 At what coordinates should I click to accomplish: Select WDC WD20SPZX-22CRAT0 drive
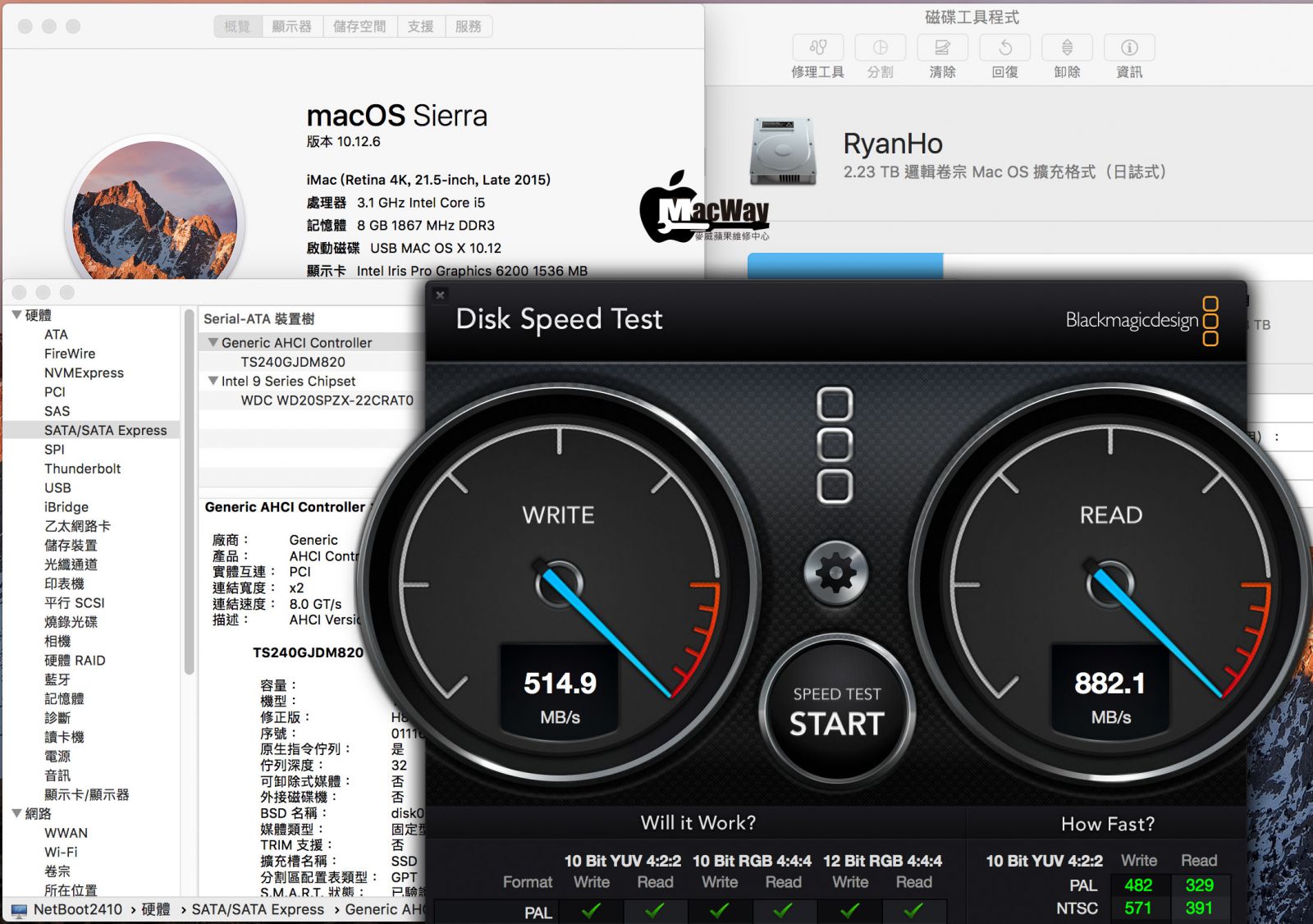(327, 400)
